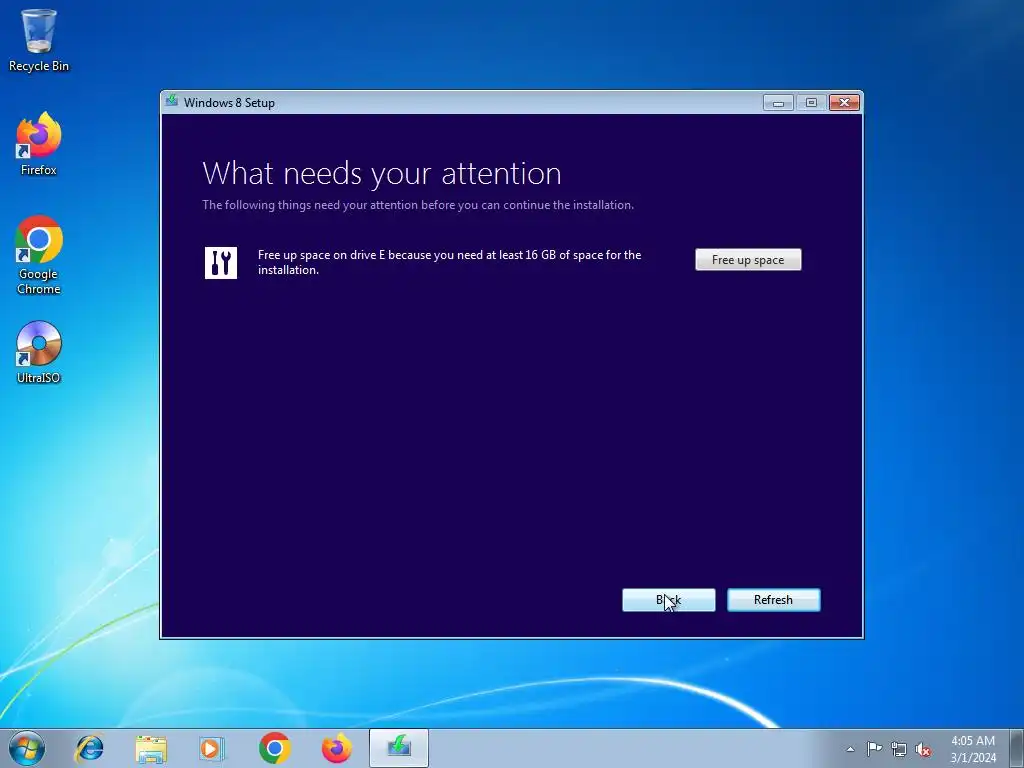
Task: Launch Internet Explorer from taskbar
Action: (89, 748)
